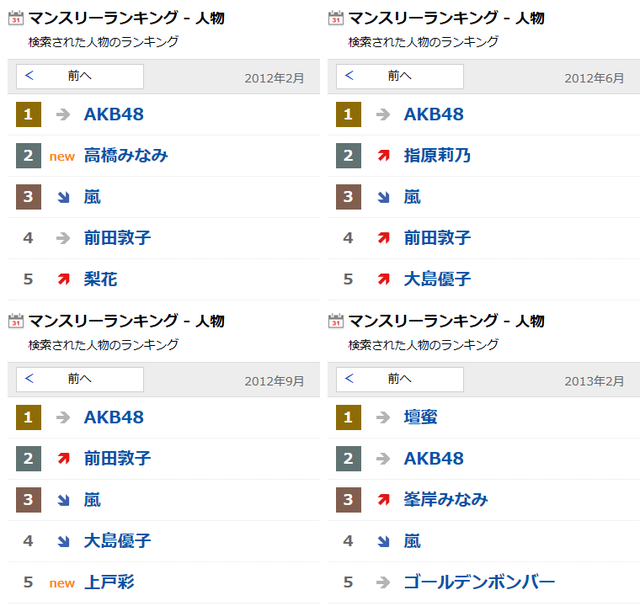Screen dimensions: 640x606
Task: Open 壇蜜 link ranked first
Action: coord(421,417)
